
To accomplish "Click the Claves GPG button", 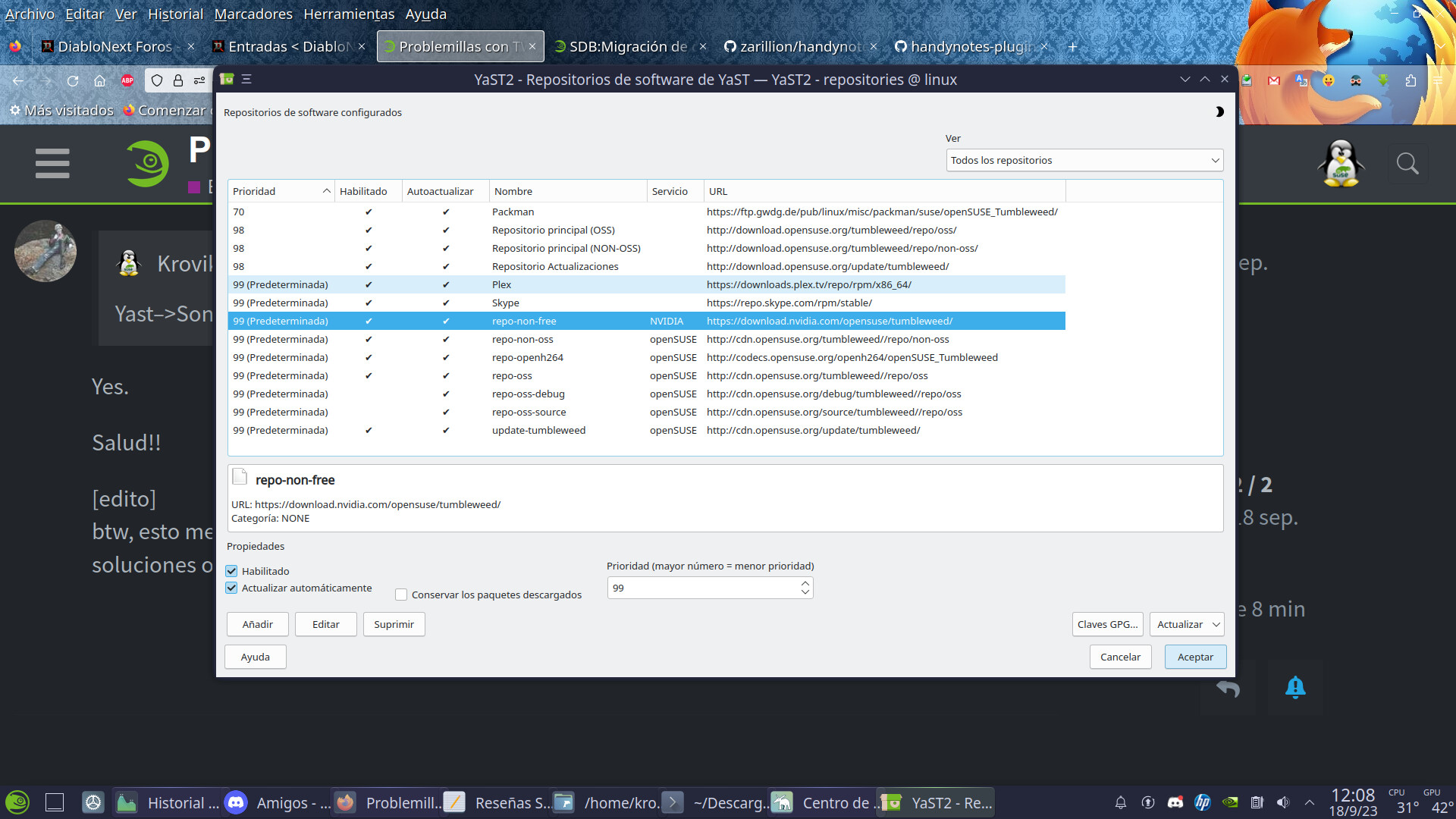I will coord(1107,624).
